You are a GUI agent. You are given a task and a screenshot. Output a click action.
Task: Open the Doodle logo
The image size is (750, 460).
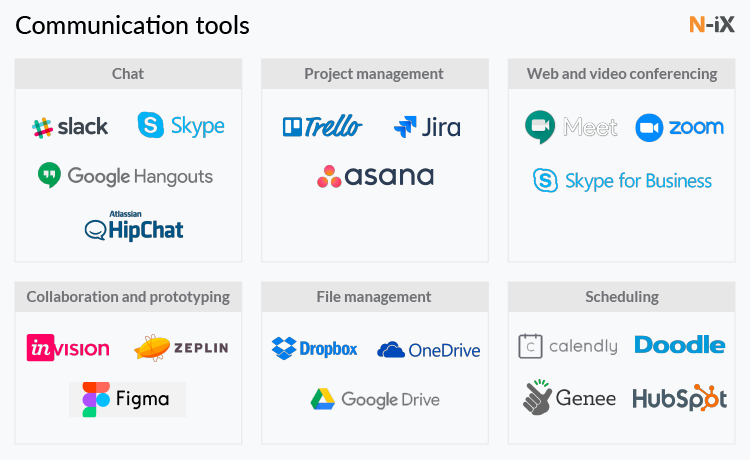680,345
